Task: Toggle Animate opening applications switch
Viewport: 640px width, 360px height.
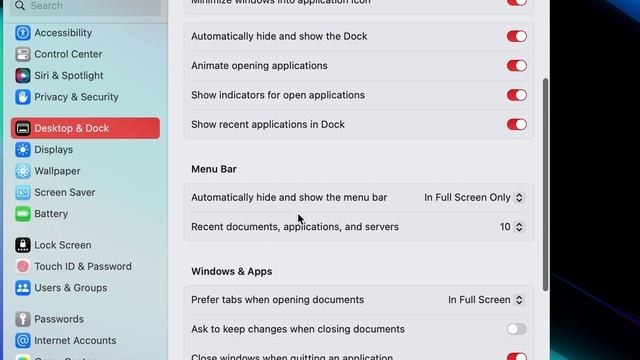Action: (x=517, y=66)
